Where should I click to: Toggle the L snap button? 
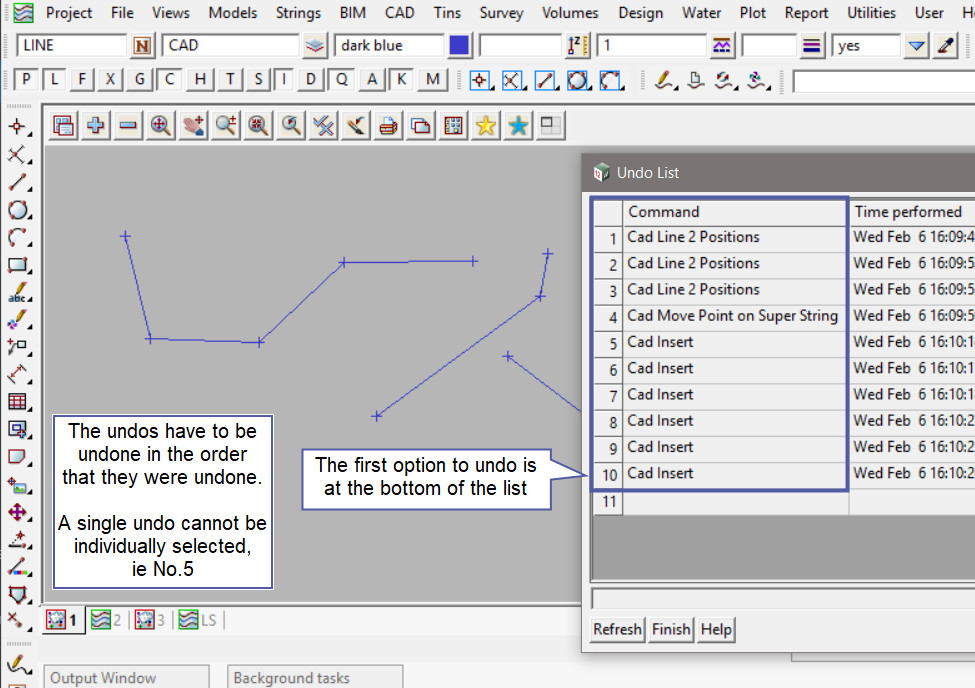(x=54, y=80)
